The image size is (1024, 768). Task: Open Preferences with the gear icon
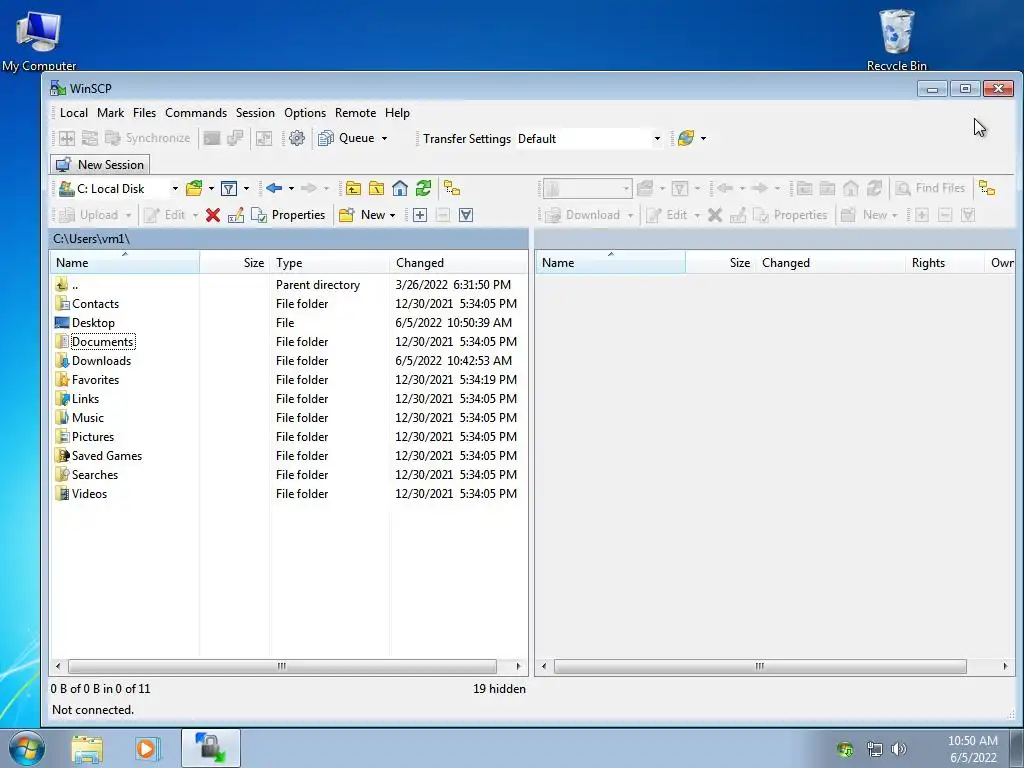pyautogui.click(x=296, y=138)
